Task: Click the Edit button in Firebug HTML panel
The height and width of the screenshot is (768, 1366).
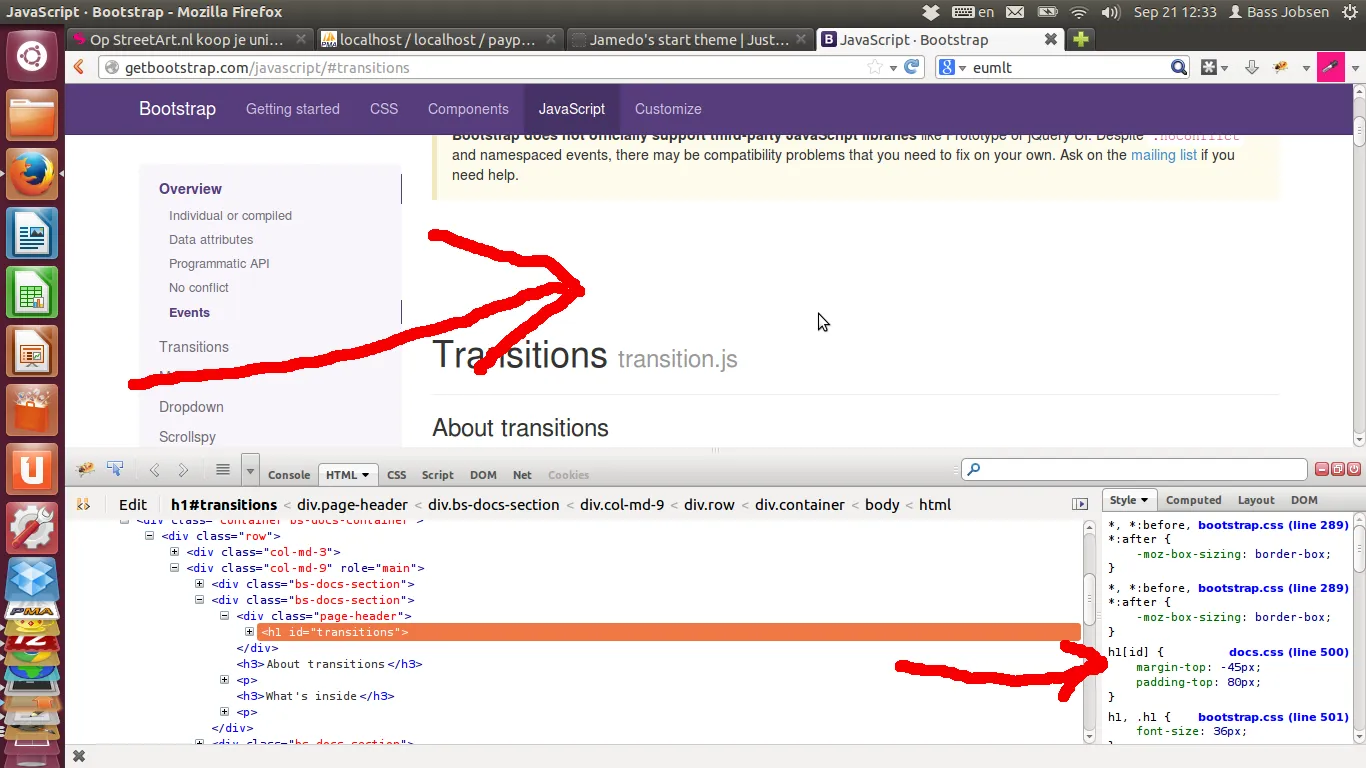Action: (133, 505)
